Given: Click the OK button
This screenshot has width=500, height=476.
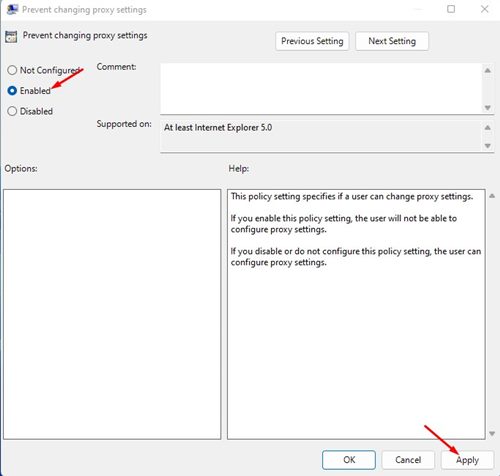Looking at the screenshot, I should click(x=349, y=460).
